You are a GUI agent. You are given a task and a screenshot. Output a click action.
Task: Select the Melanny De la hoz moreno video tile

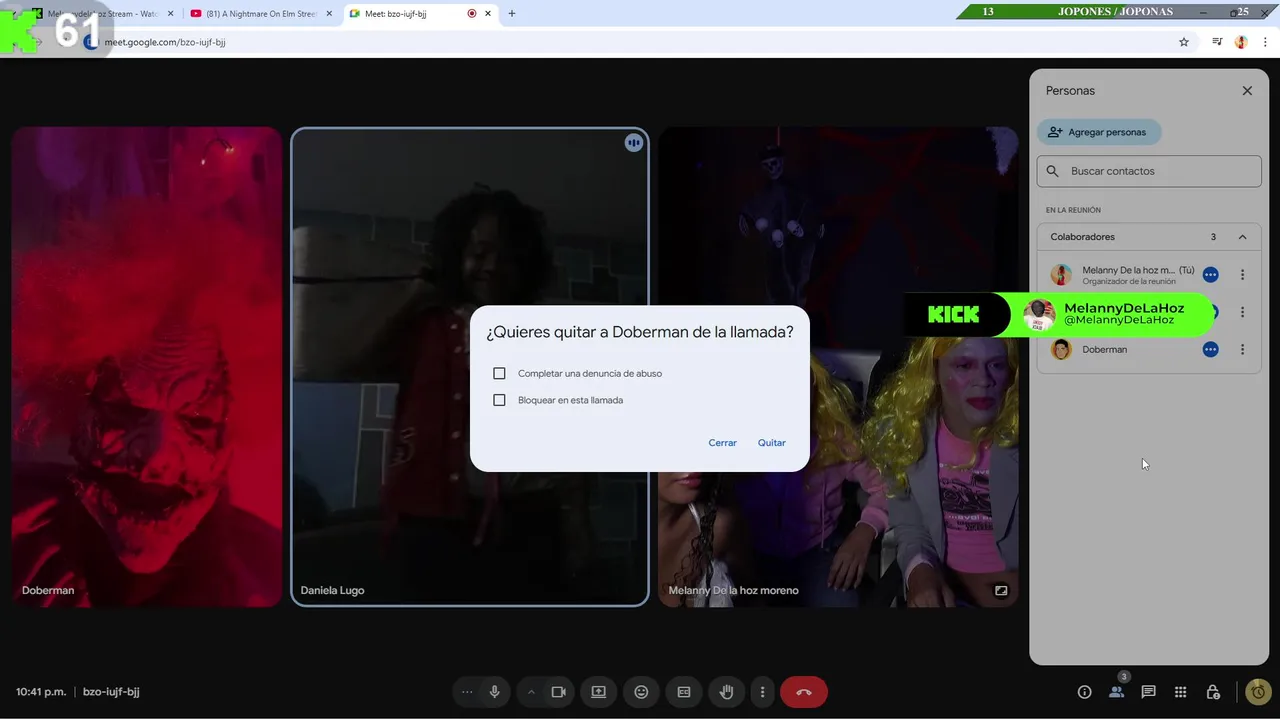tap(838, 367)
